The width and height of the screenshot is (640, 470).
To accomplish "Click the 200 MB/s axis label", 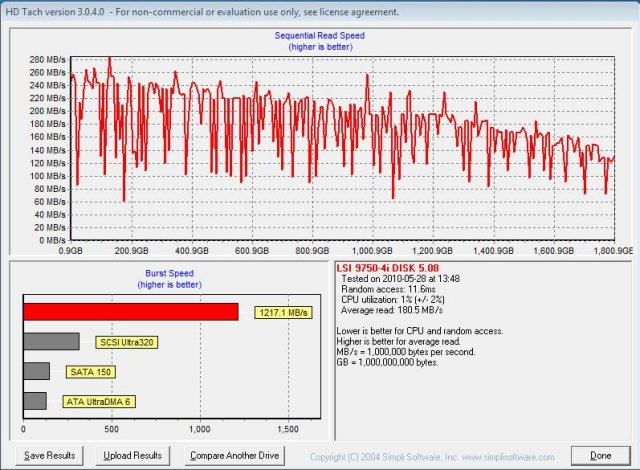I will click(47, 111).
